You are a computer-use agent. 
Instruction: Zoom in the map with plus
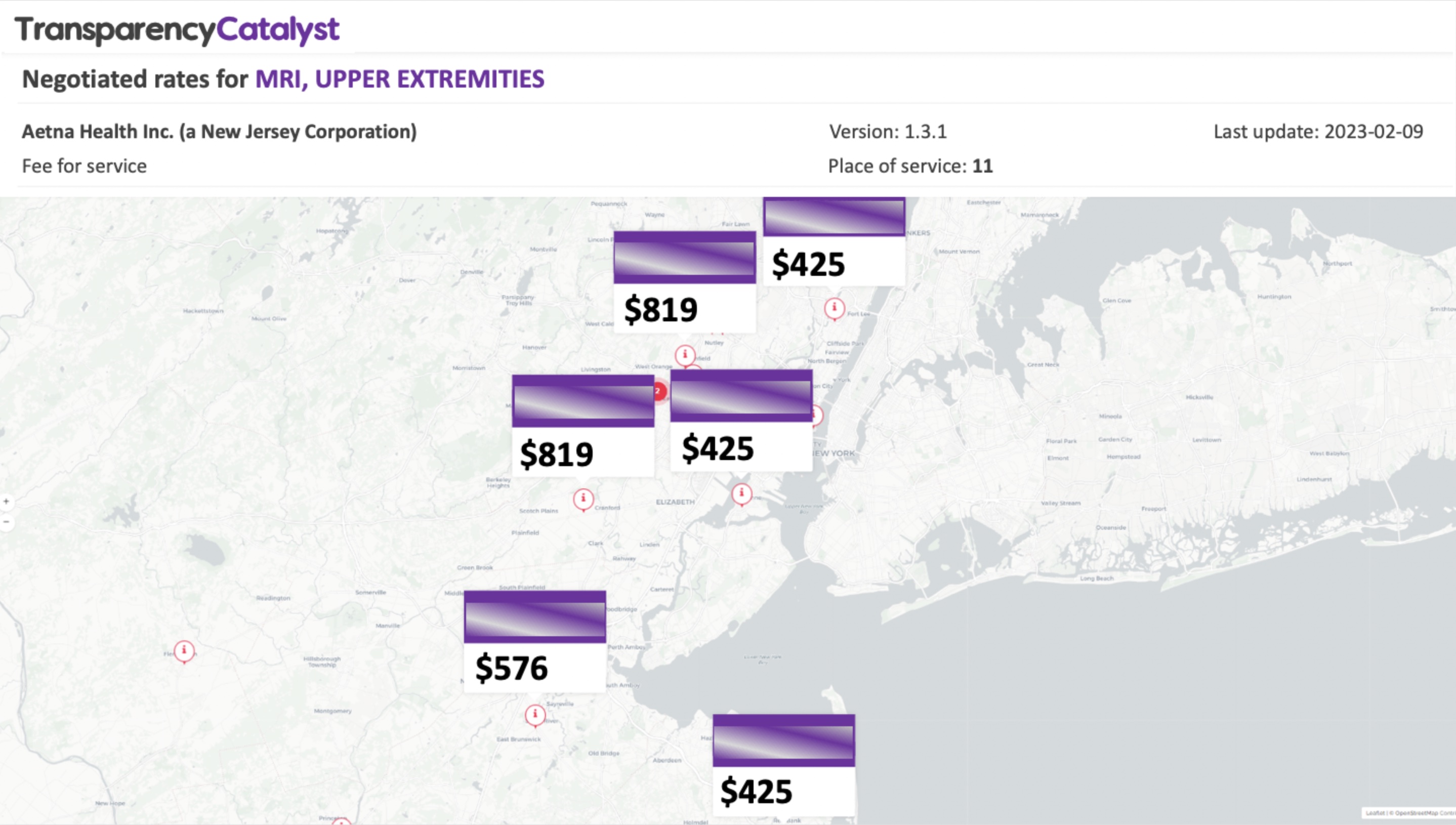coord(6,502)
